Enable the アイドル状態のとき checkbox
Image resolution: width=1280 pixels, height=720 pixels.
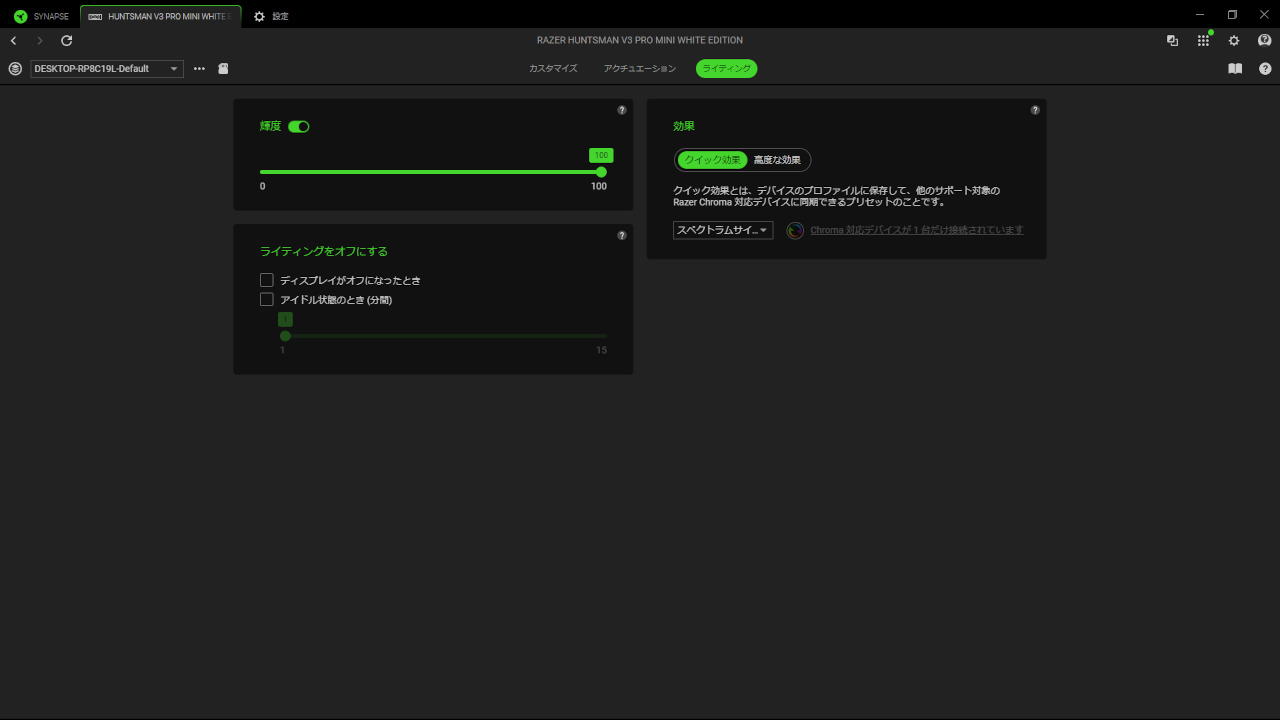(x=267, y=300)
